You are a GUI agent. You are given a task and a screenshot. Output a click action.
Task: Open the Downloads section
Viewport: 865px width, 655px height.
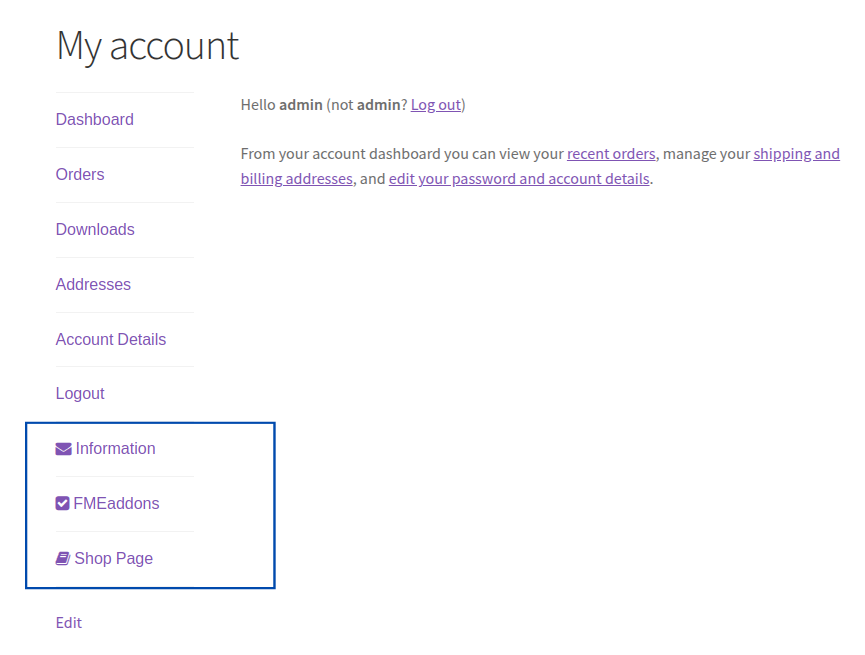[x=95, y=230]
